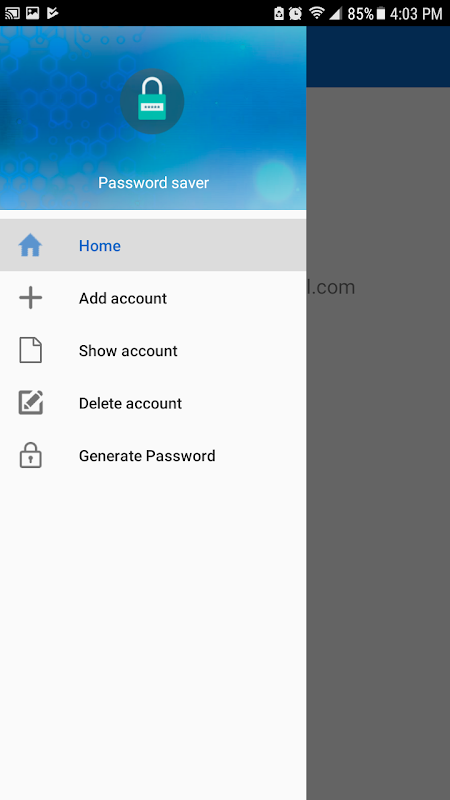Tap the green padlock app logo

[x=152, y=102]
